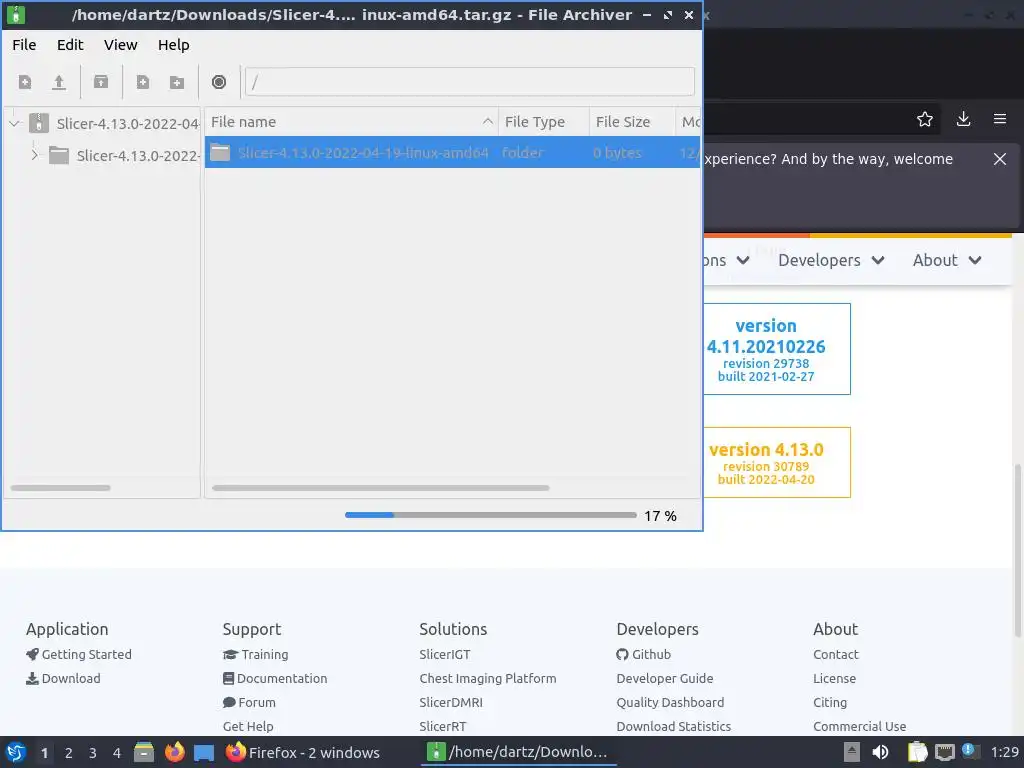Collapse the root archive tree node
The width and height of the screenshot is (1024, 768).
14,123
